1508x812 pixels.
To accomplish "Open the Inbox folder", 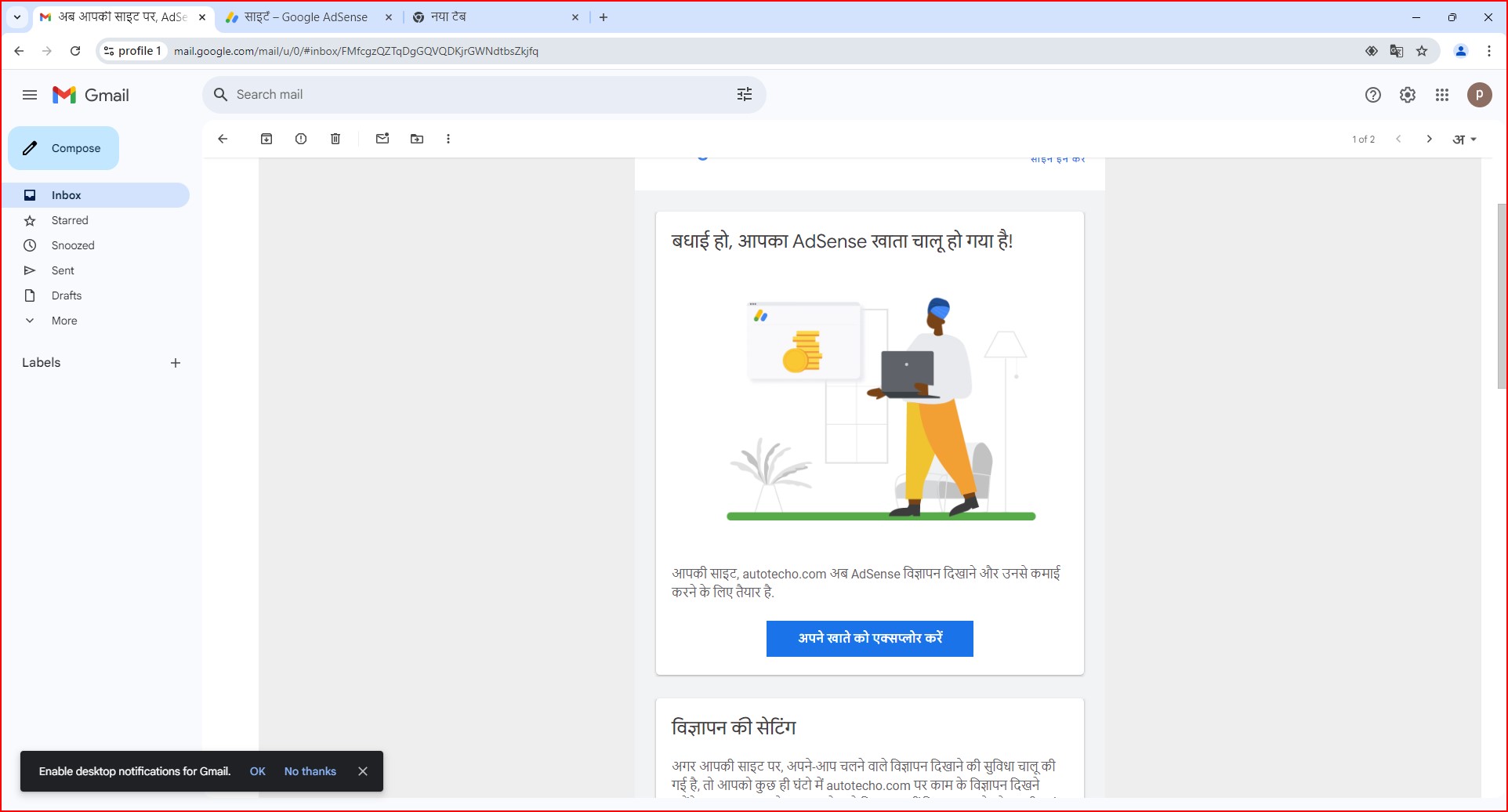I will point(96,195).
